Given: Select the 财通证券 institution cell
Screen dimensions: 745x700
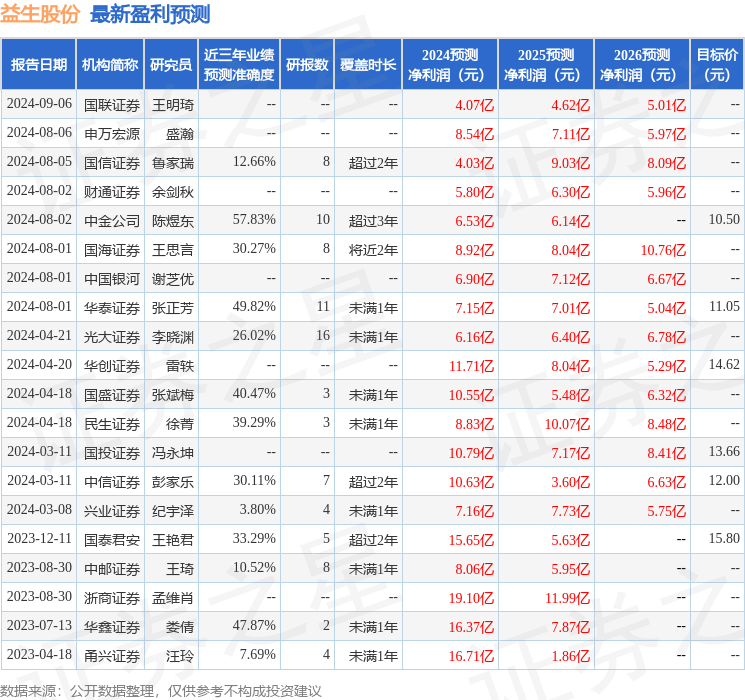Looking at the screenshot, I should (x=112, y=192).
